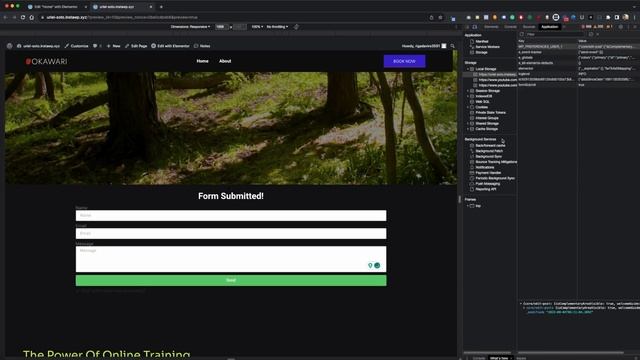Open the What's New drawer tab
640x360 pixels.
point(499,358)
